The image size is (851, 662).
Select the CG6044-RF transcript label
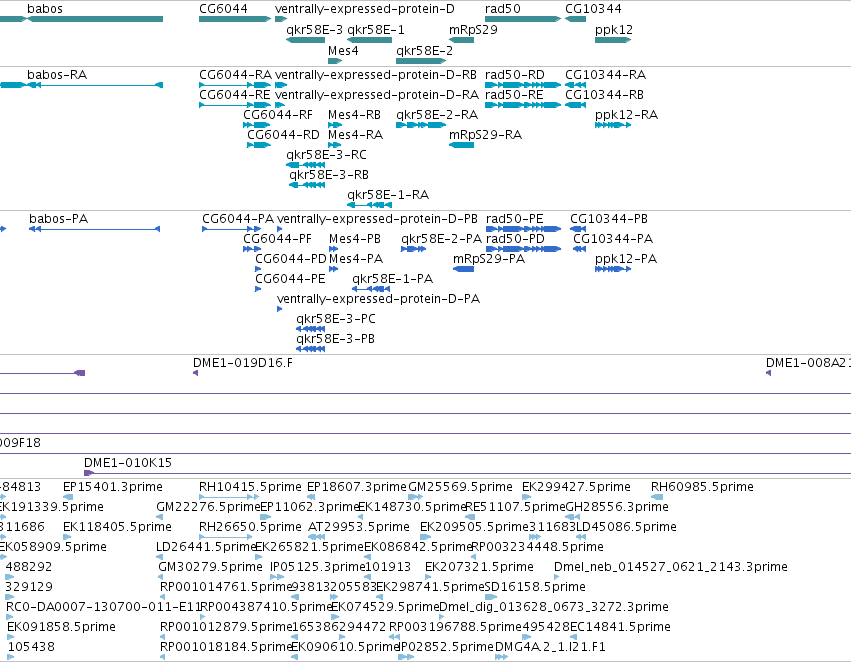pos(278,115)
